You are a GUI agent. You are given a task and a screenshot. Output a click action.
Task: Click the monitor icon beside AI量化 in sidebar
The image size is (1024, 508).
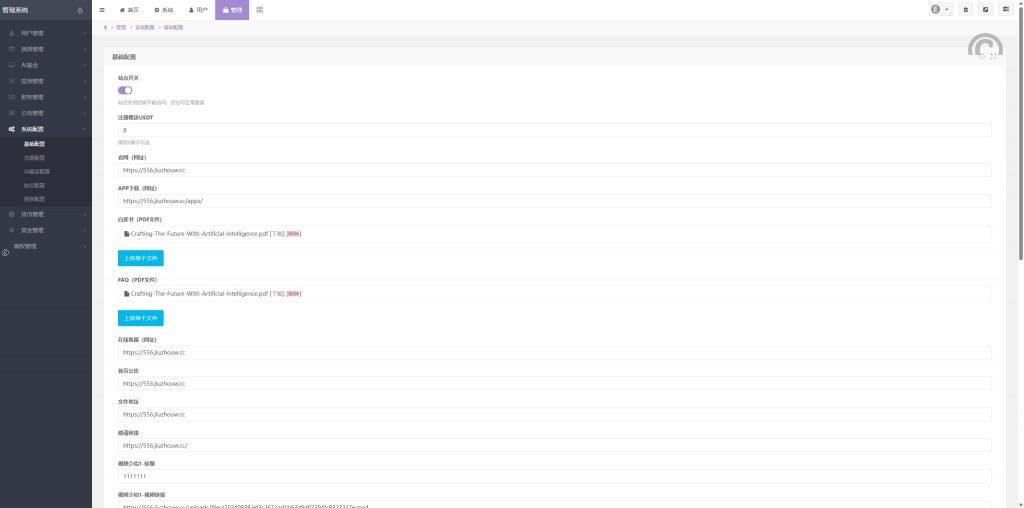(12, 65)
